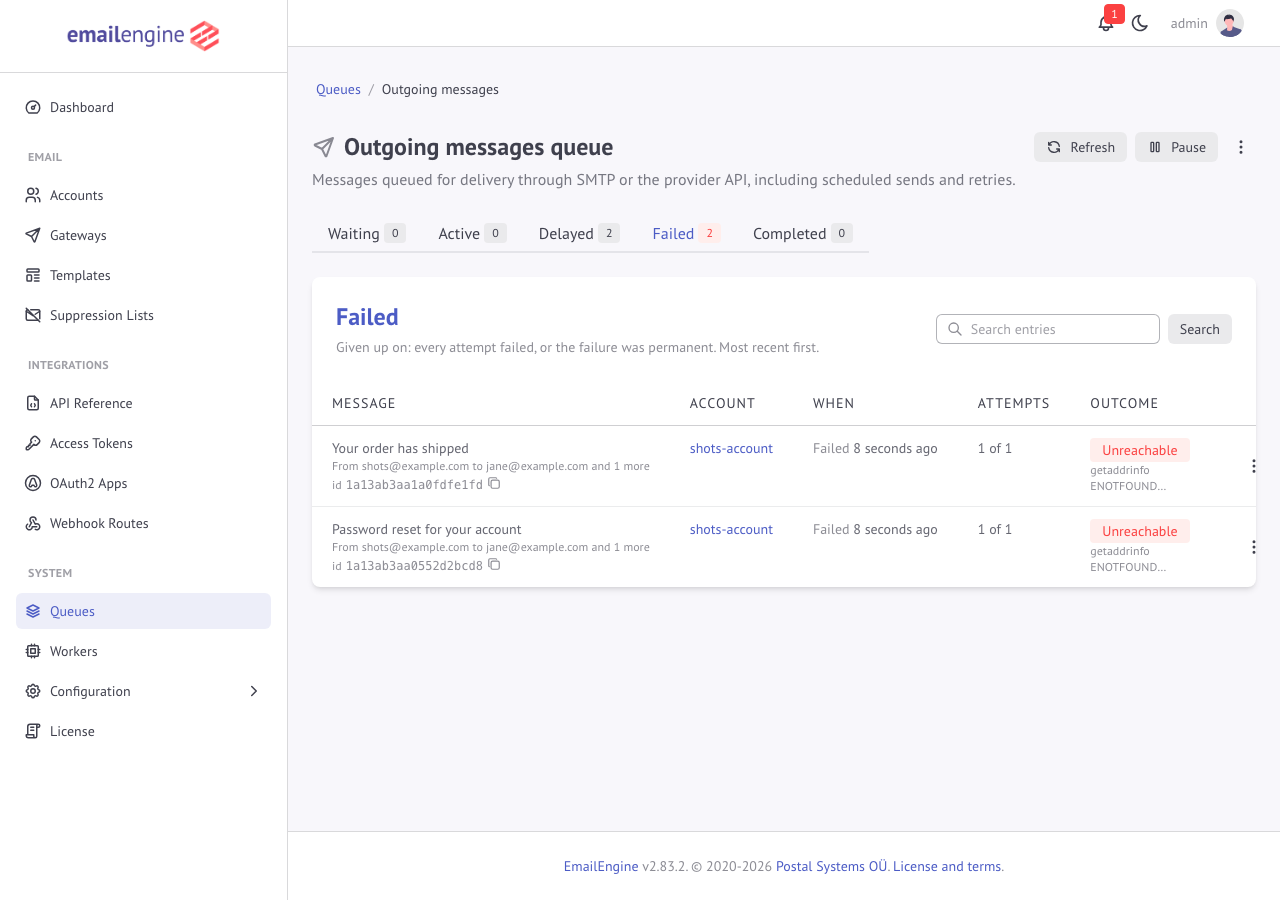
Task: Switch to the Waiting tab
Action: 366,233
